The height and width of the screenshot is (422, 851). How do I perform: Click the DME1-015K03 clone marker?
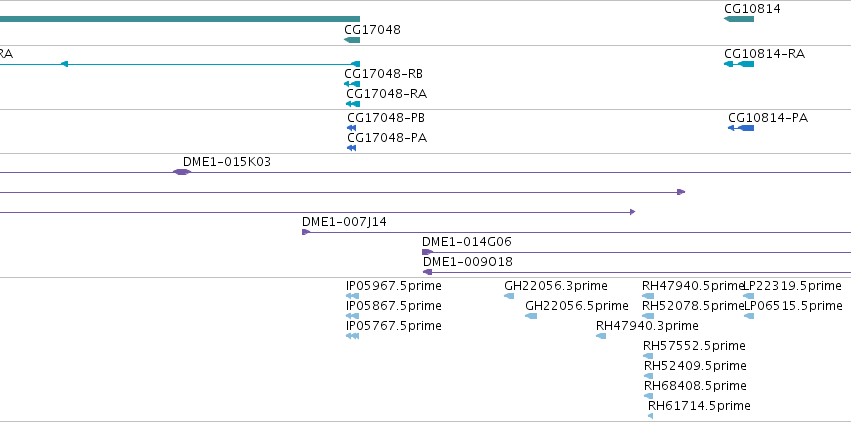tap(182, 172)
